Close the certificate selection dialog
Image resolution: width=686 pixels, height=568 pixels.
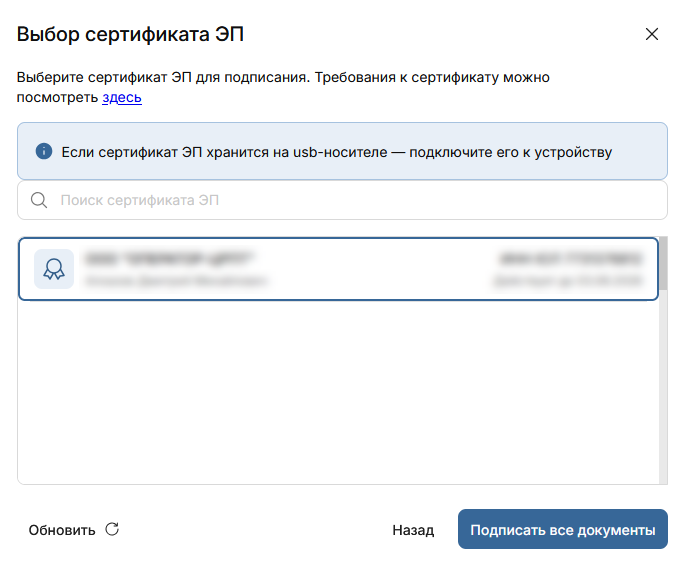(652, 34)
